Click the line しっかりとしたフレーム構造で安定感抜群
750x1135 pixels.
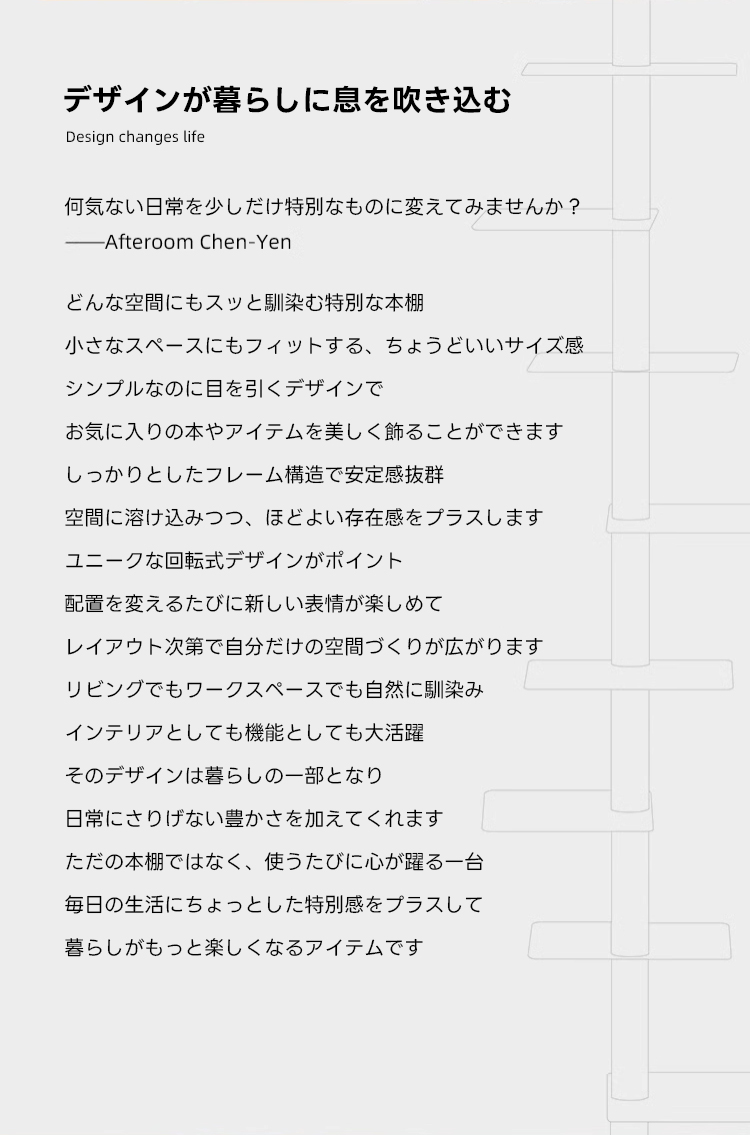(255, 475)
